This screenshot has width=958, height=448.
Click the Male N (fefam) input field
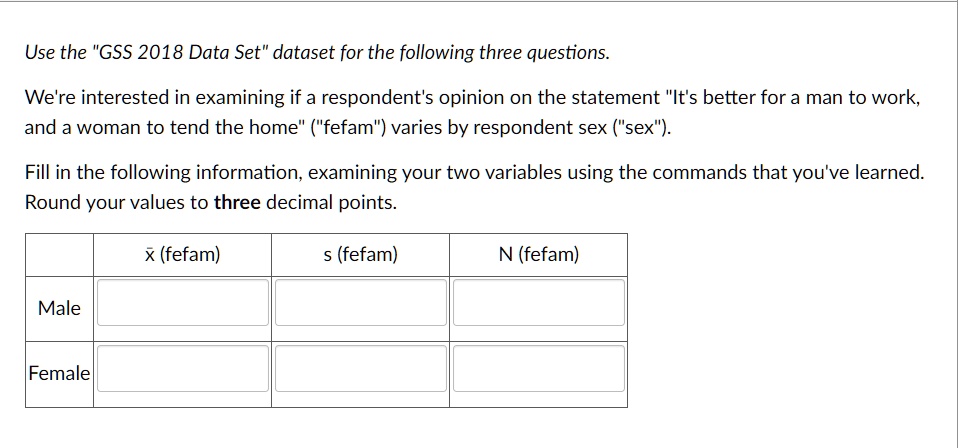tap(539, 303)
